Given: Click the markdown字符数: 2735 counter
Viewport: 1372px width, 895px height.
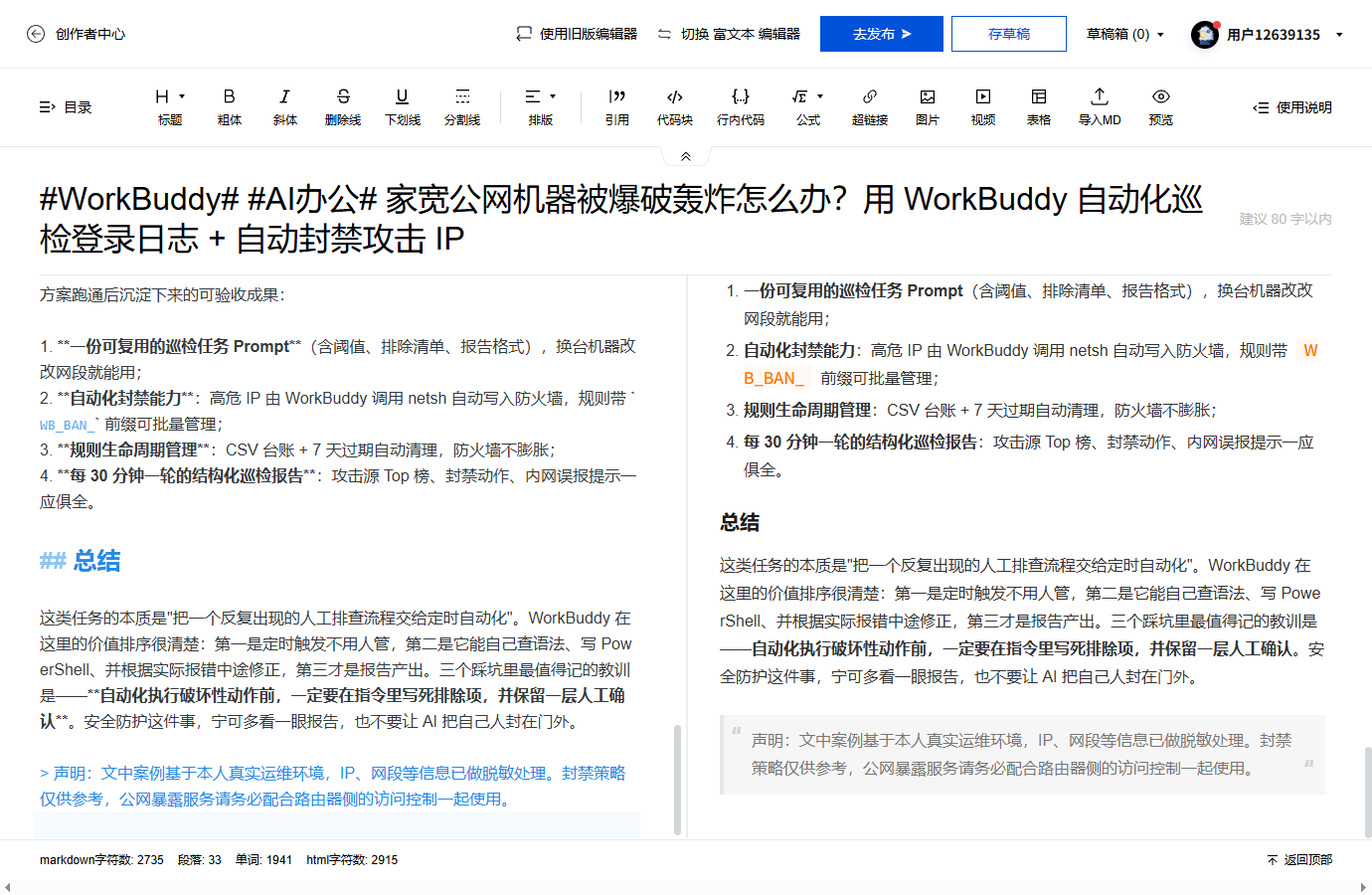Looking at the screenshot, I should coord(101,860).
